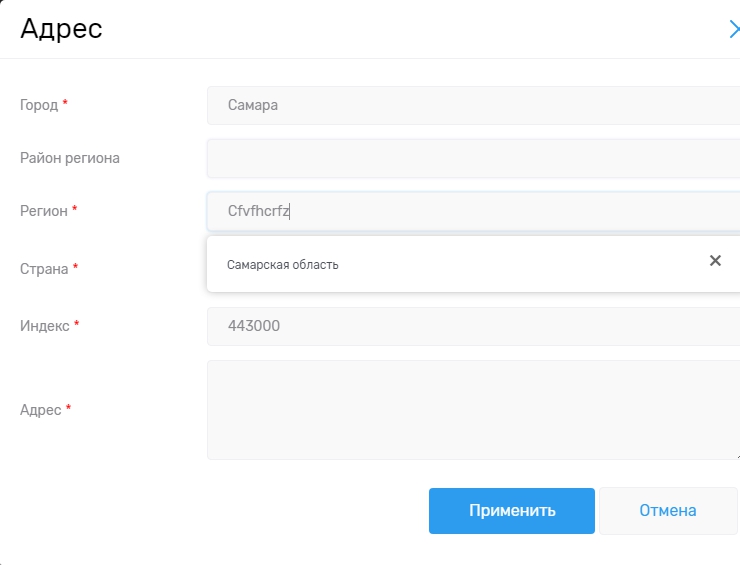This screenshot has height=565, width=740.
Task: Click the red asterisk next to Индекс
Action: [x=77, y=324]
